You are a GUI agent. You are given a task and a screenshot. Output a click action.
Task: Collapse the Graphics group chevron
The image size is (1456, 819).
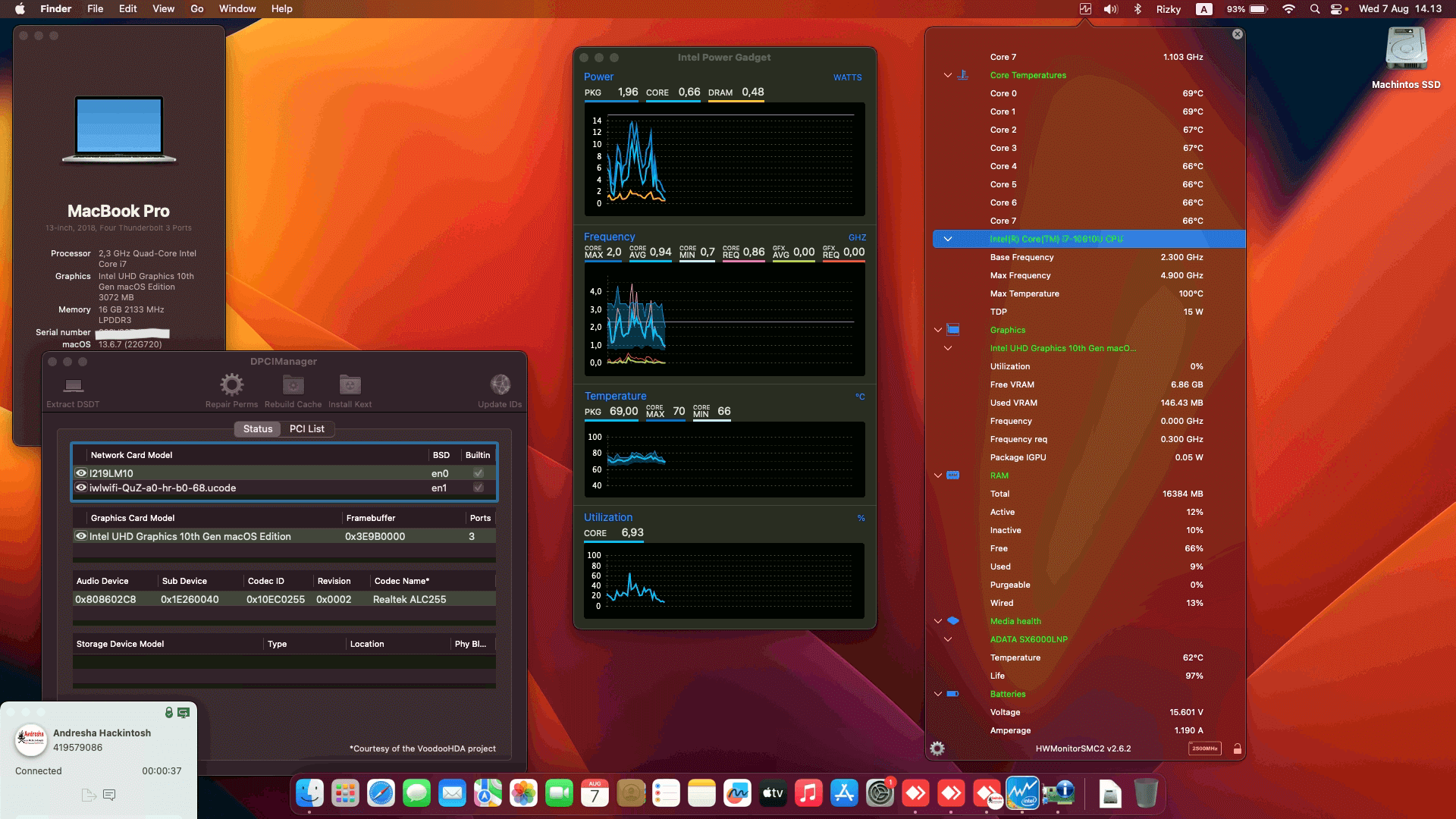pos(938,330)
